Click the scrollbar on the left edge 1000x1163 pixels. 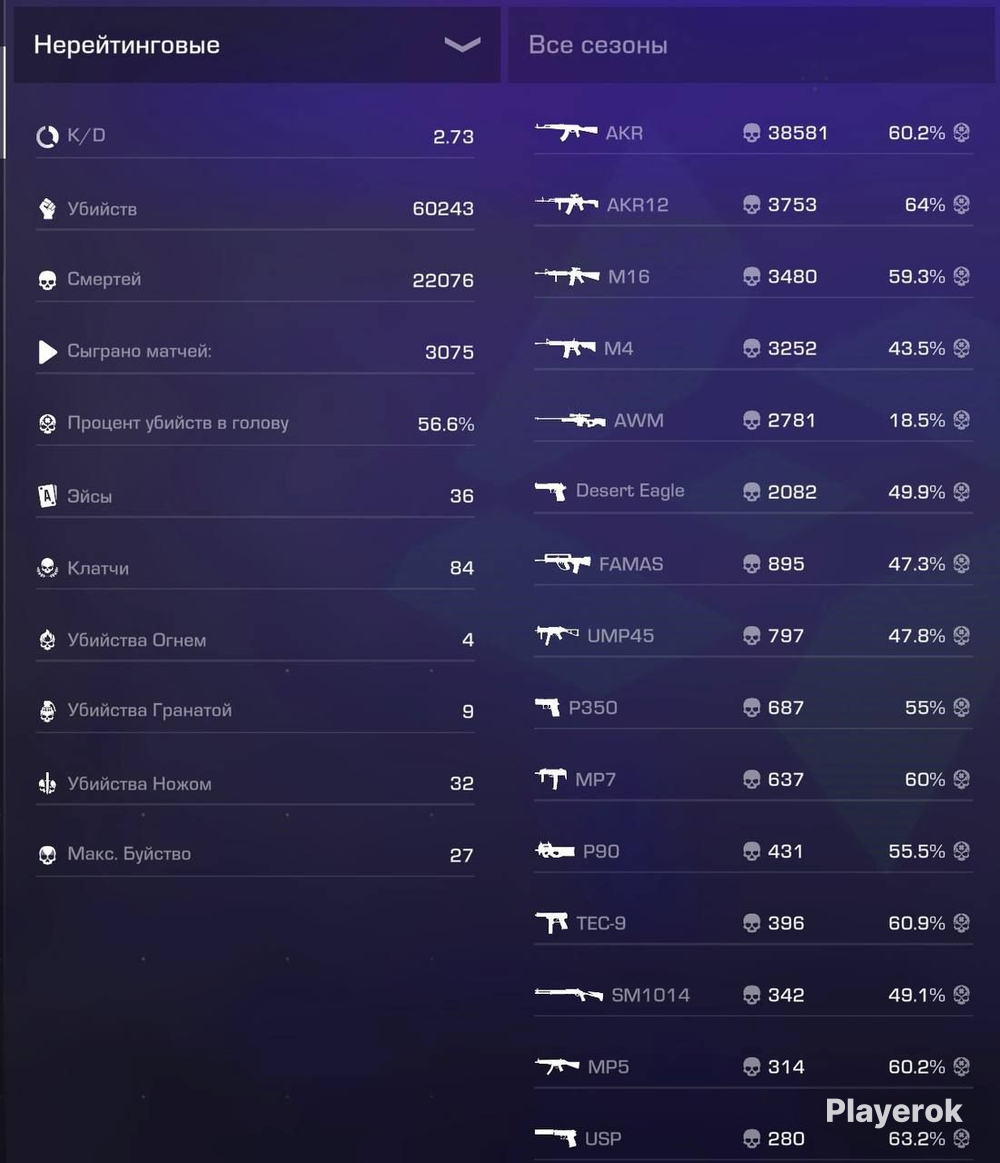[x=4, y=102]
